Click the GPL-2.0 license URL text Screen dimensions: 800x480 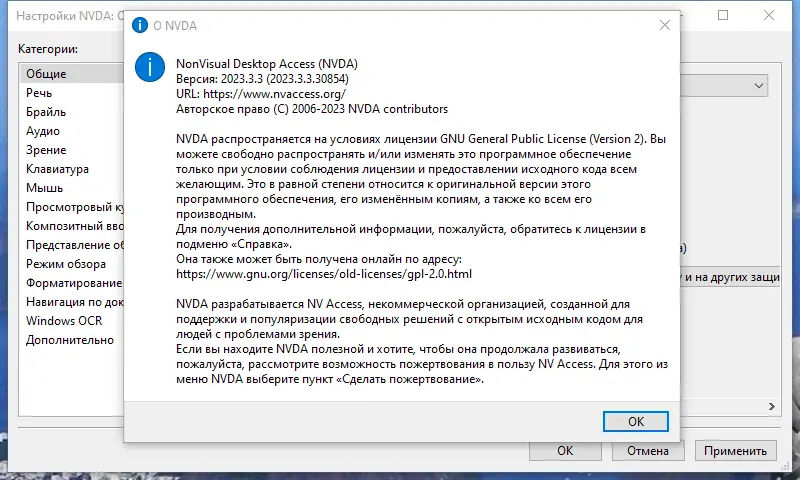click(x=324, y=274)
